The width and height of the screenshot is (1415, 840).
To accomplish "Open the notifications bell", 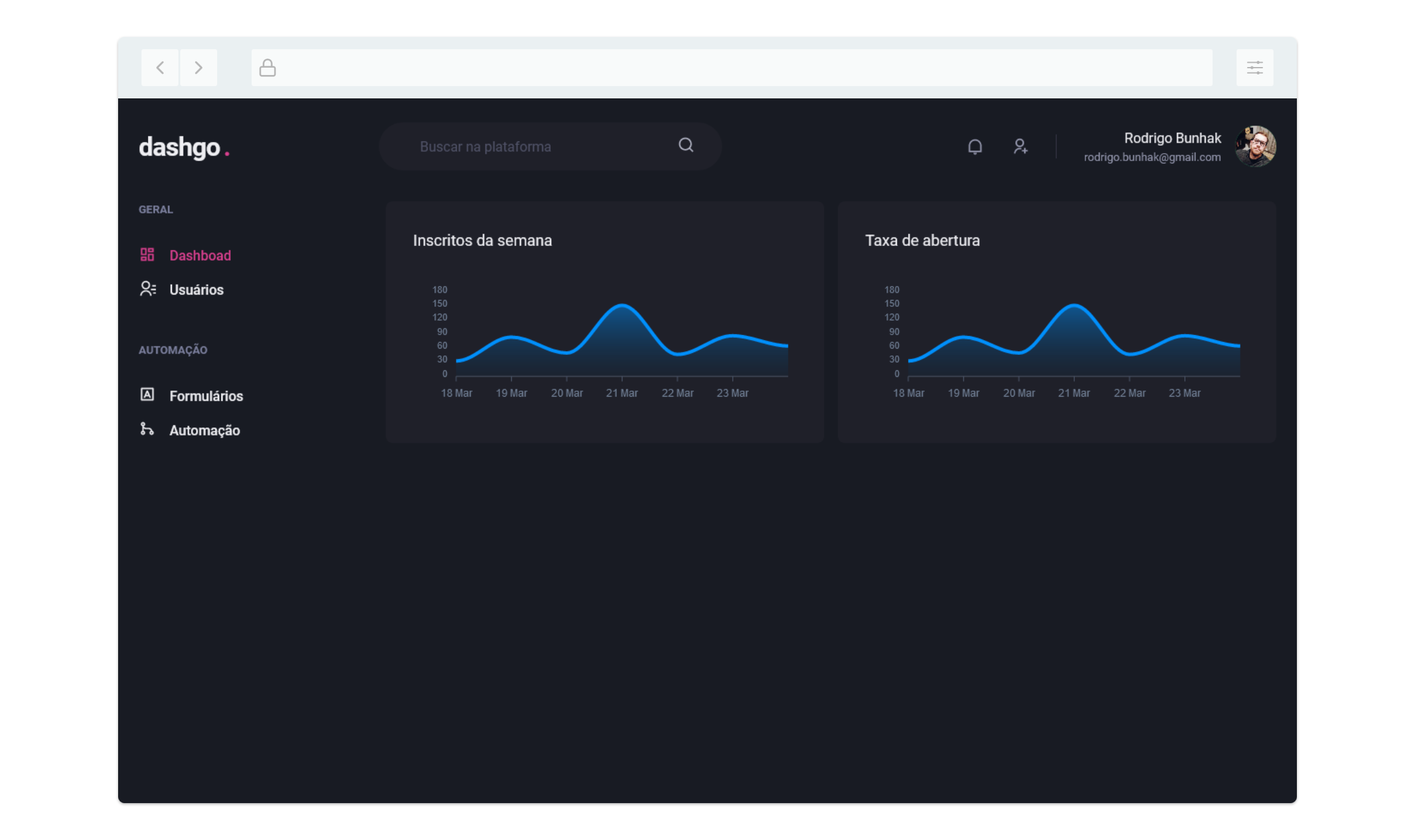I will coord(975,146).
